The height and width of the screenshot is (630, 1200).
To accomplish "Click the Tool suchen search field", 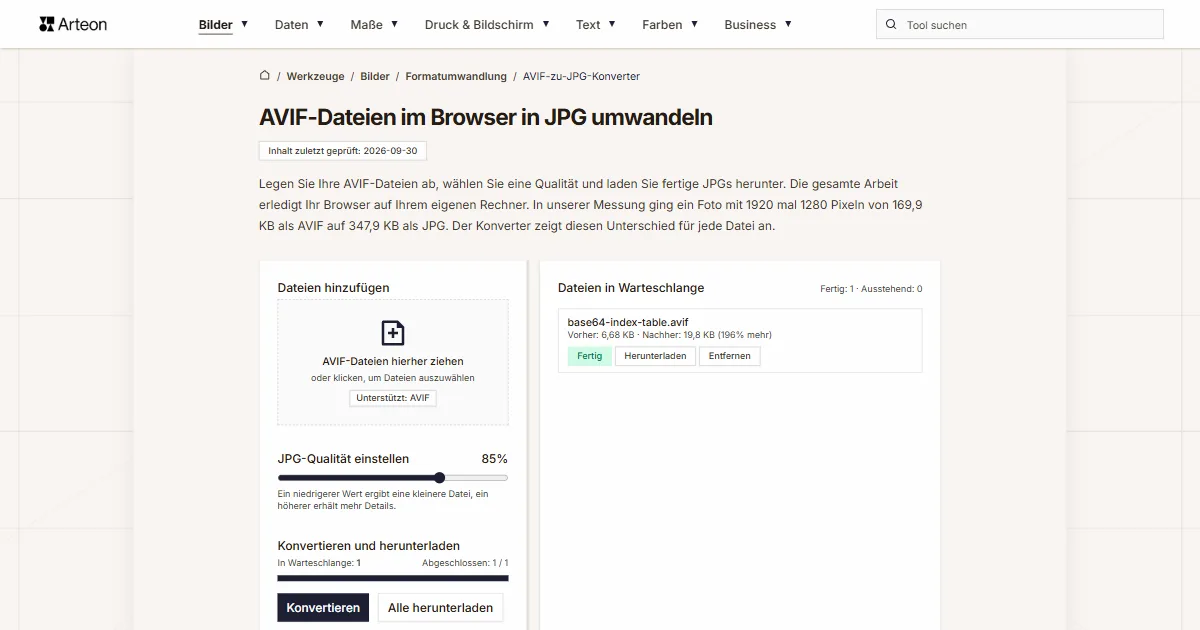I will coord(1020,25).
